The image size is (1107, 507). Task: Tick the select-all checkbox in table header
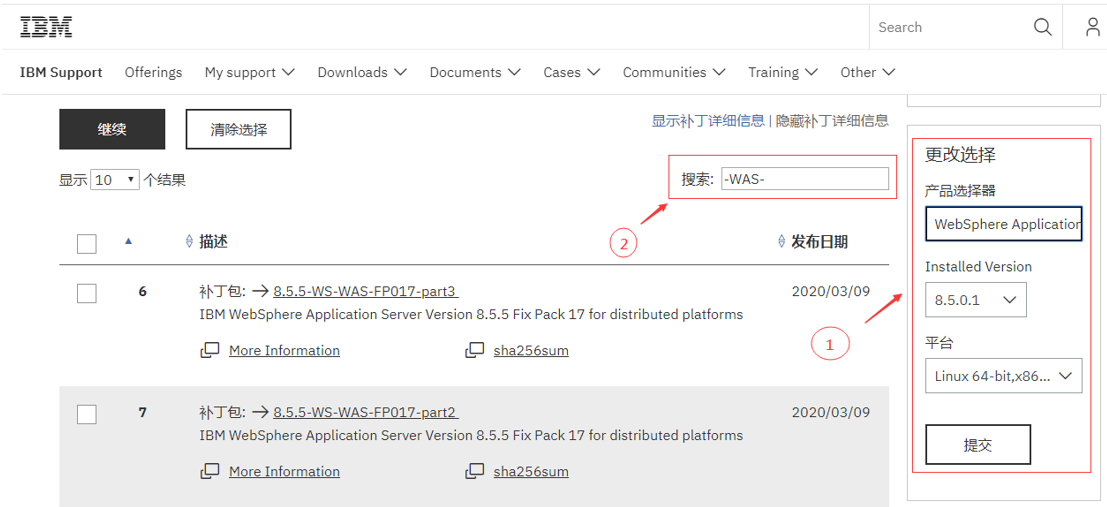(x=86, y=244)
